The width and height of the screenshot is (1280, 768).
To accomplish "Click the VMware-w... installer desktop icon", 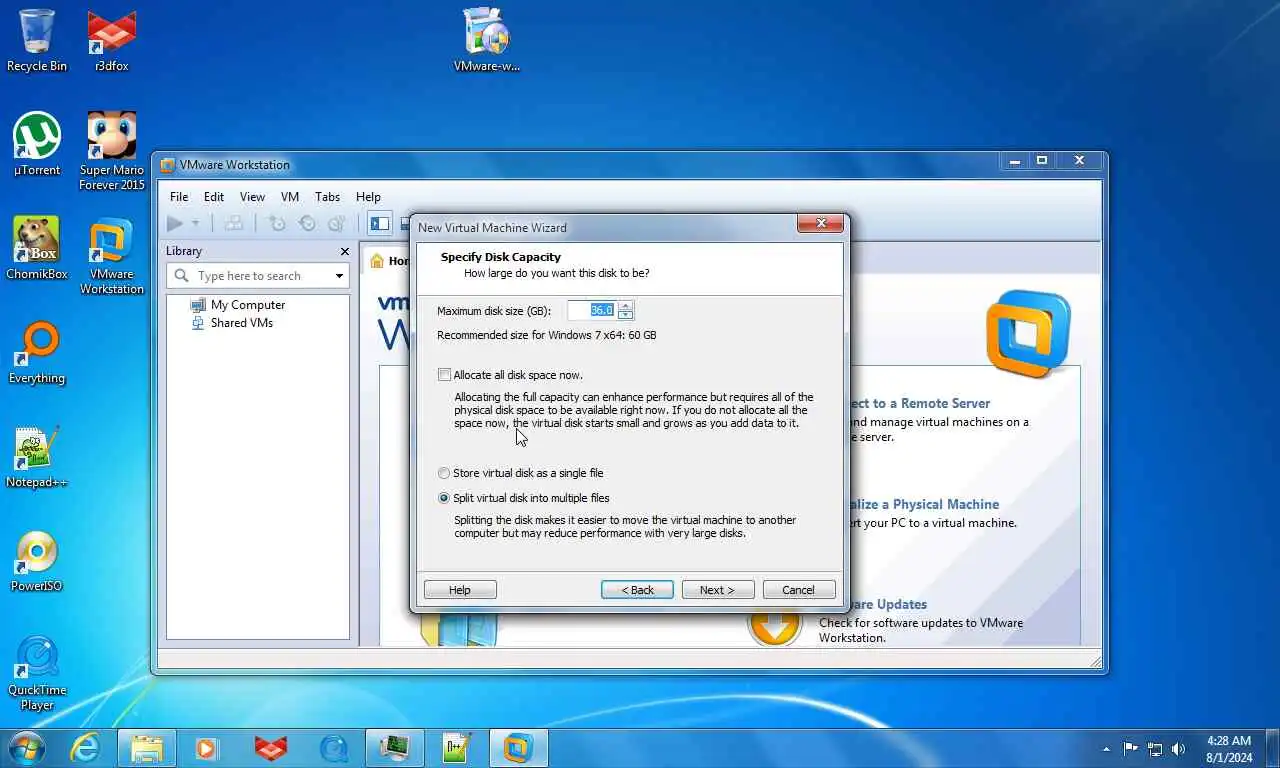I will tap(487, 40).
